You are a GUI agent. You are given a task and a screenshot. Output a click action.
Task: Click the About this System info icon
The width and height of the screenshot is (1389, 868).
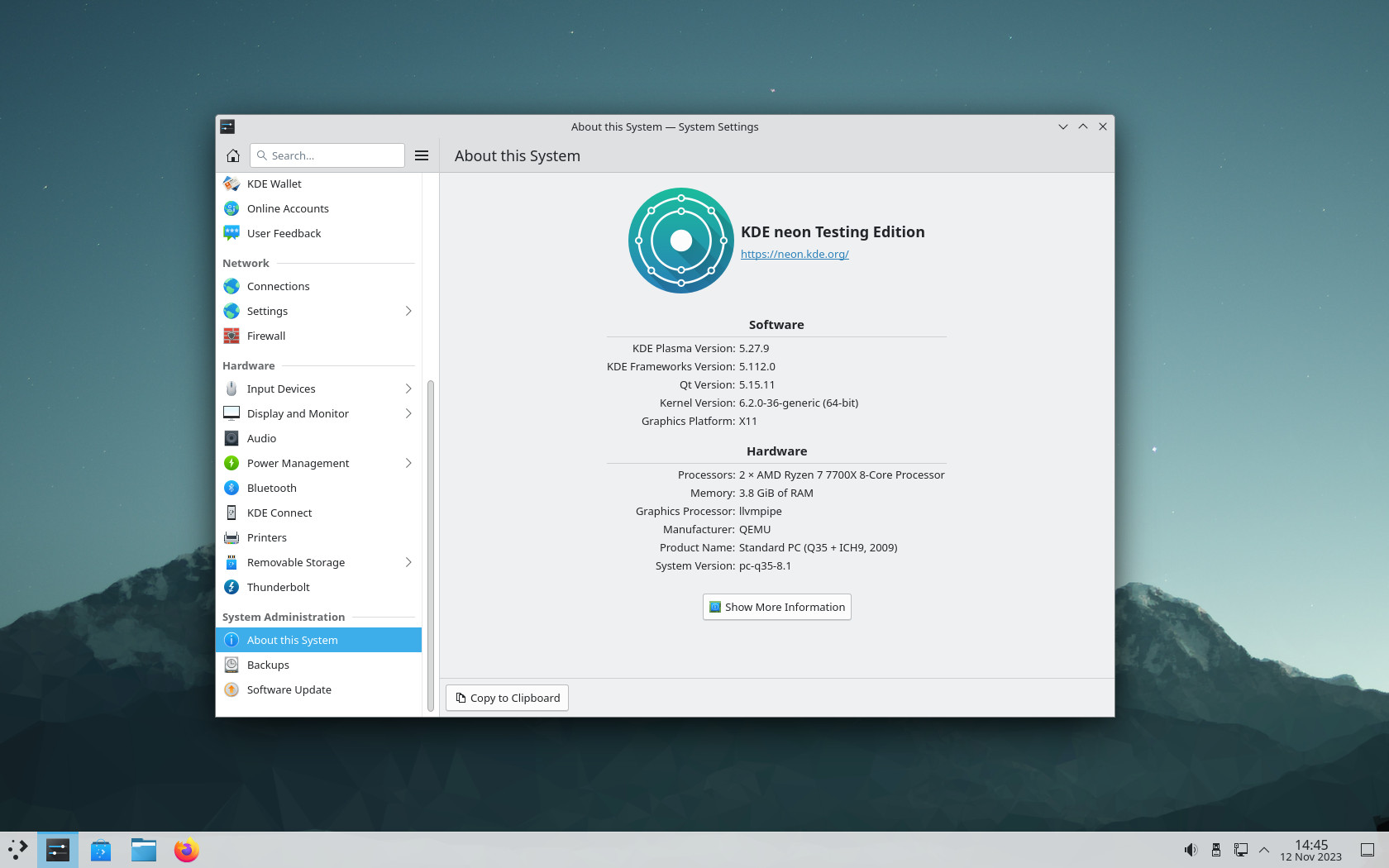(x=231, y=640)
